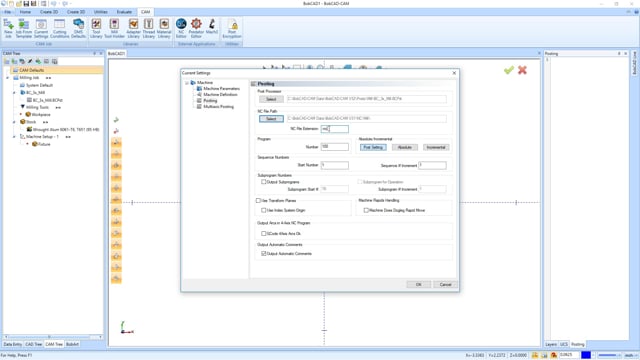Click the first status bar icon beside the Z coordinate
This screenshot has height=360, width=640.
click(x=535, y=355)
